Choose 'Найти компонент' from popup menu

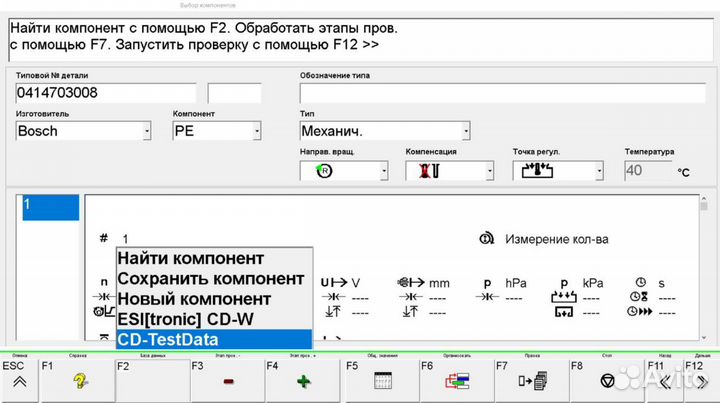214,258
